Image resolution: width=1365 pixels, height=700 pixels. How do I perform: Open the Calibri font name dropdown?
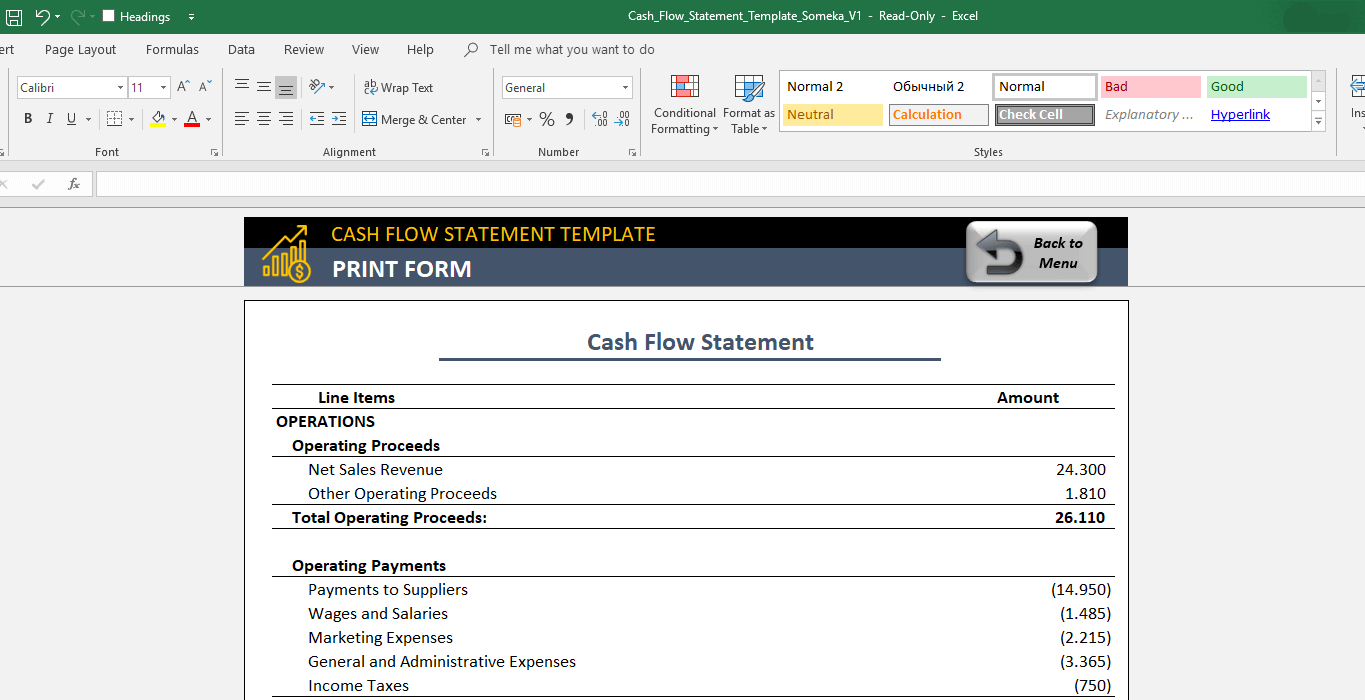click(121, 88)
